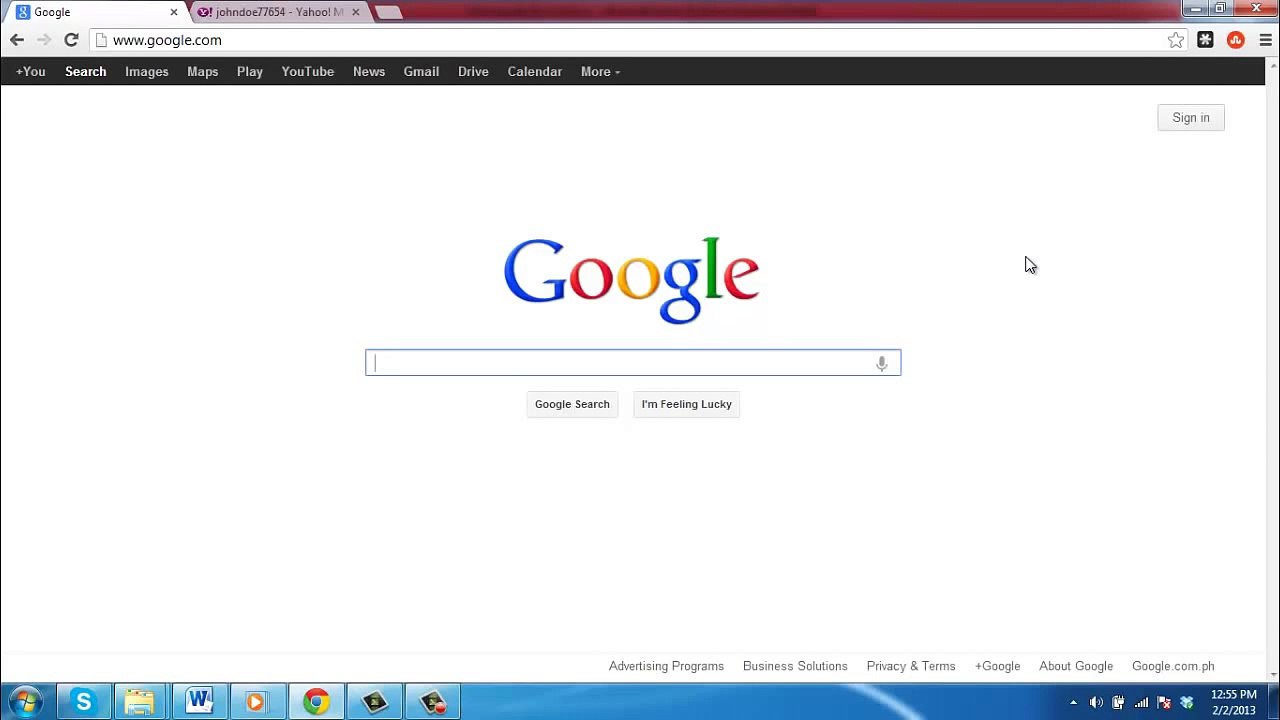
Task: Close the Yahoo! Mail tab
Action: (355, 12)
